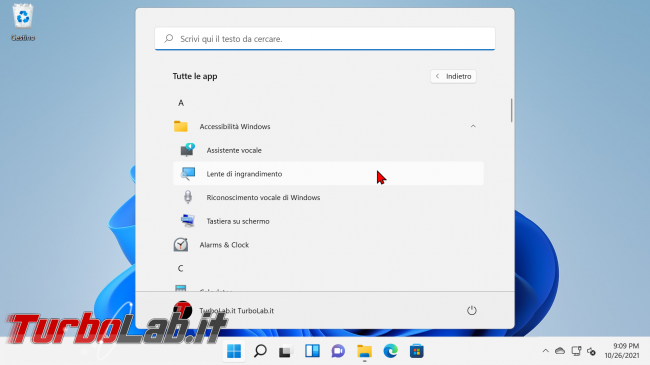Open the Accessibilità Windows folder icon
Image resolution: width=650 pixels, height=365 pixels.
[x=181, y=126]
